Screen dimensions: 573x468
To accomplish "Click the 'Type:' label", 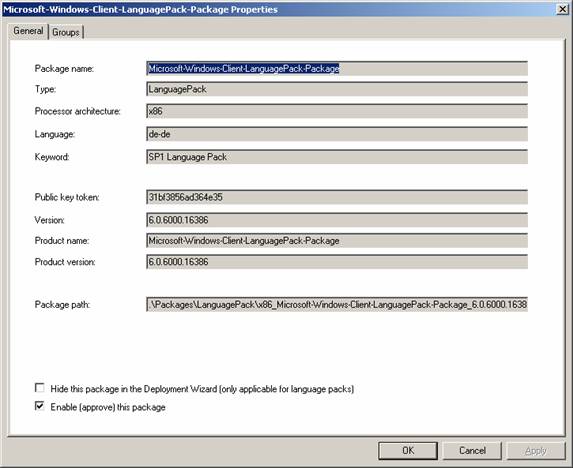I will click(45, 89).
